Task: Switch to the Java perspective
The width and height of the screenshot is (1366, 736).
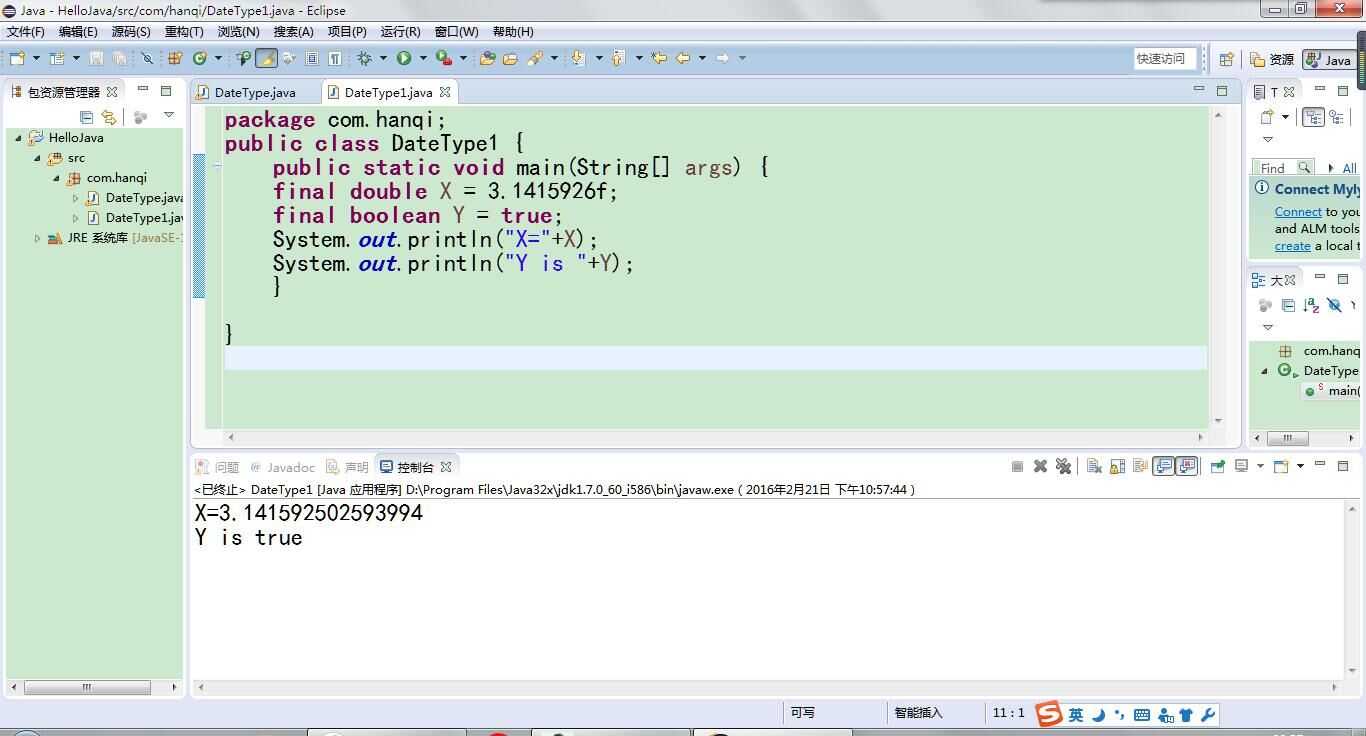Action: click(1329, 60)
